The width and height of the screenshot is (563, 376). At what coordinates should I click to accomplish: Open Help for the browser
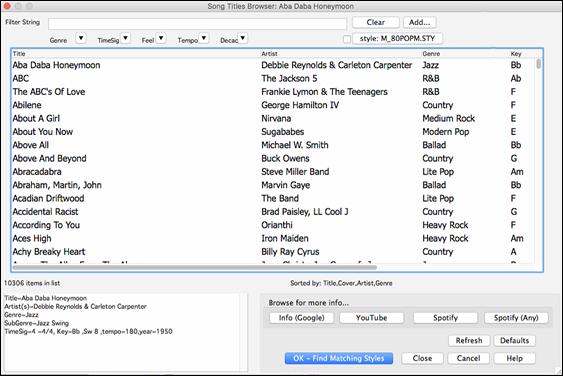click(515, 358)
